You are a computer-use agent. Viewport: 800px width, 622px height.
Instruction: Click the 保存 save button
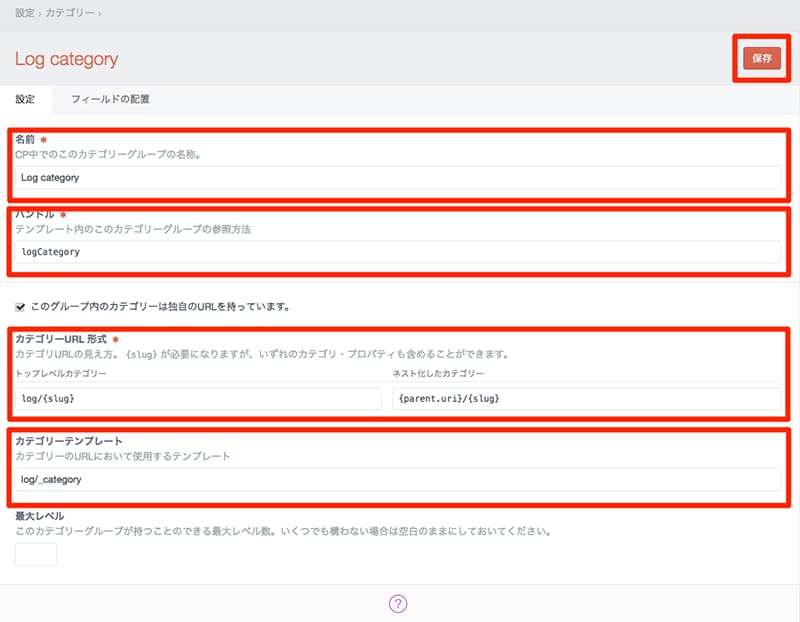click(x=762, y=58)
